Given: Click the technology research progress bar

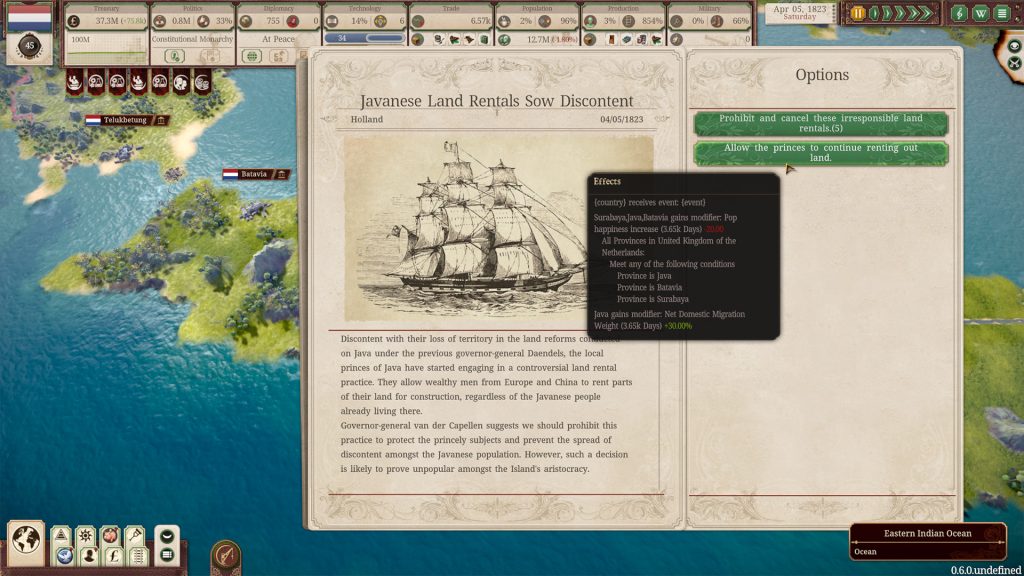Looking at the screenshot, I should (365, 38).
